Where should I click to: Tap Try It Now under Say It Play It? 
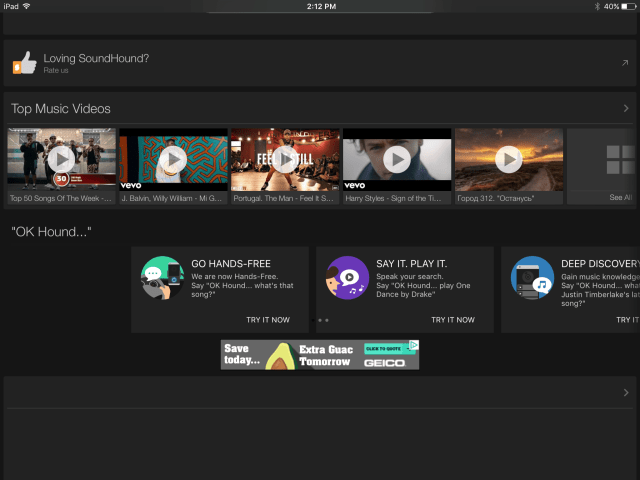point(453,320)
